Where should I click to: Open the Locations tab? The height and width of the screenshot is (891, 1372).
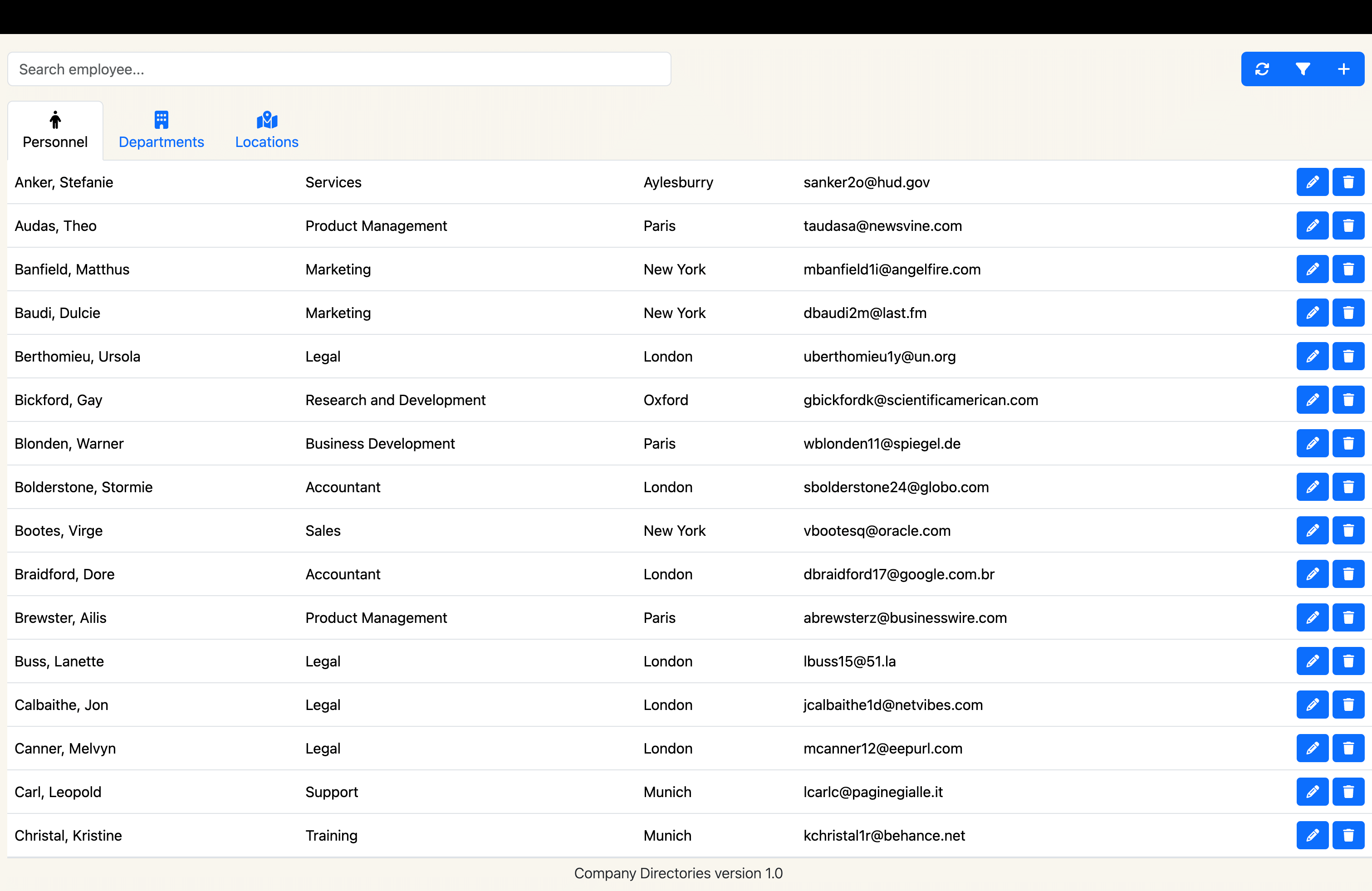click(x=266, y=131)
